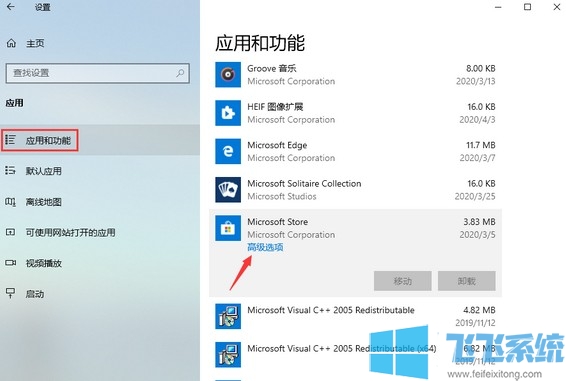Viewport: 566px width, 381px height.
Task: Click the 3.83 MB size value
Action: tap(479, 222)
